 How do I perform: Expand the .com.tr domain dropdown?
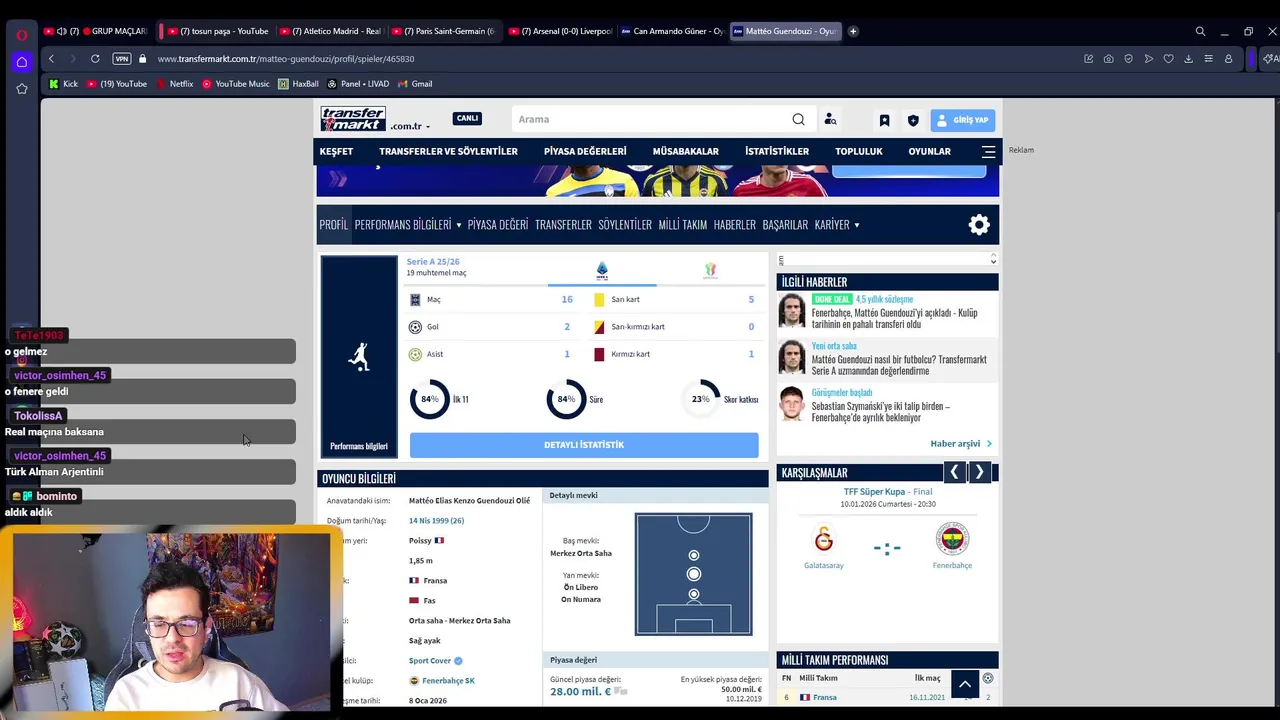[410, 126]
